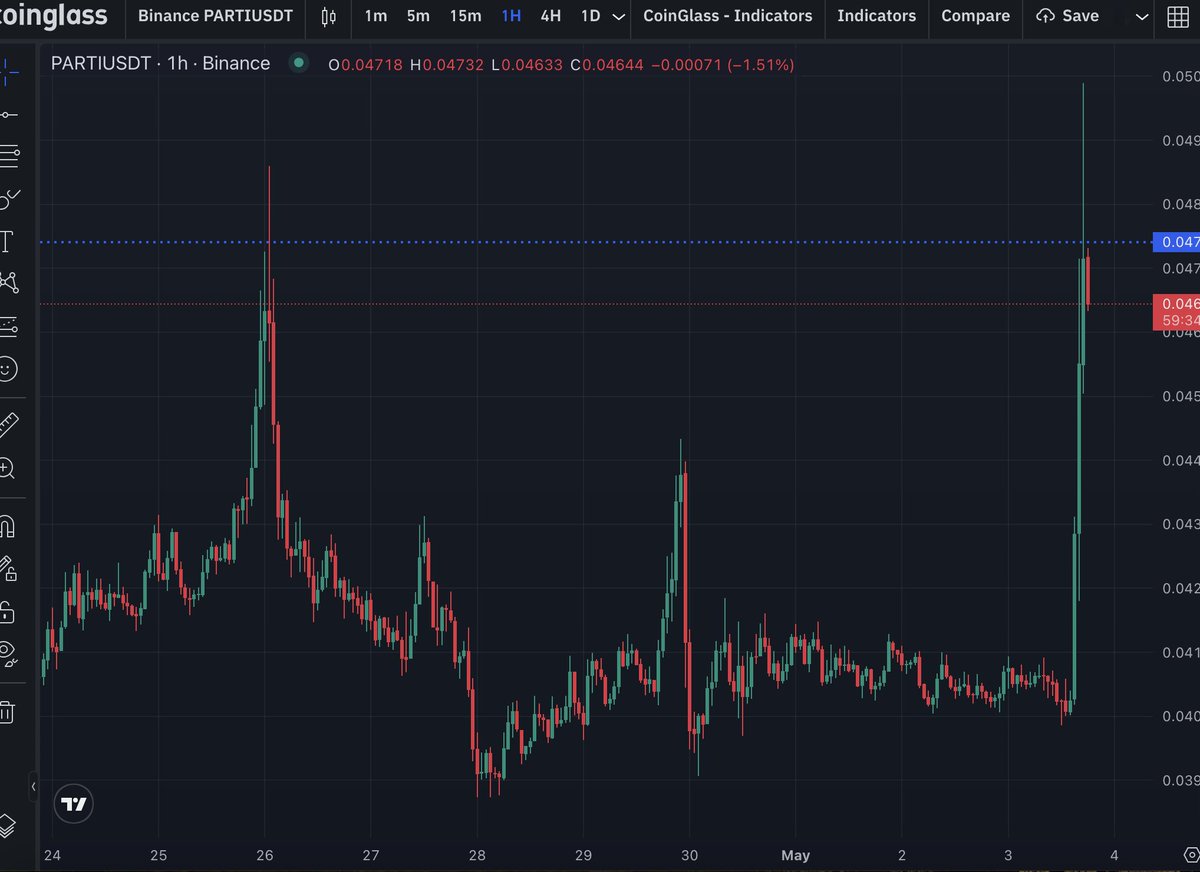Open CoinGlass - Indicators menu
The height and width of the screenshot is (872, 1200).
click(728, 16)
